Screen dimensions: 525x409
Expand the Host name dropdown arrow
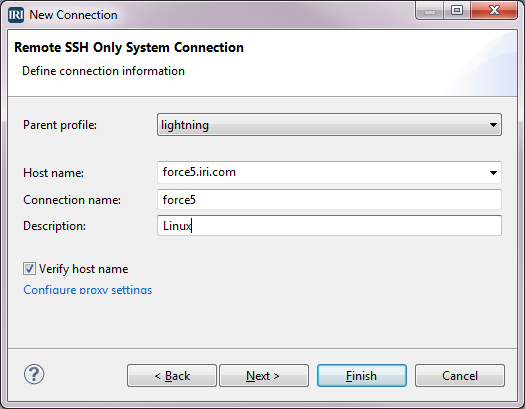[493, 173]
